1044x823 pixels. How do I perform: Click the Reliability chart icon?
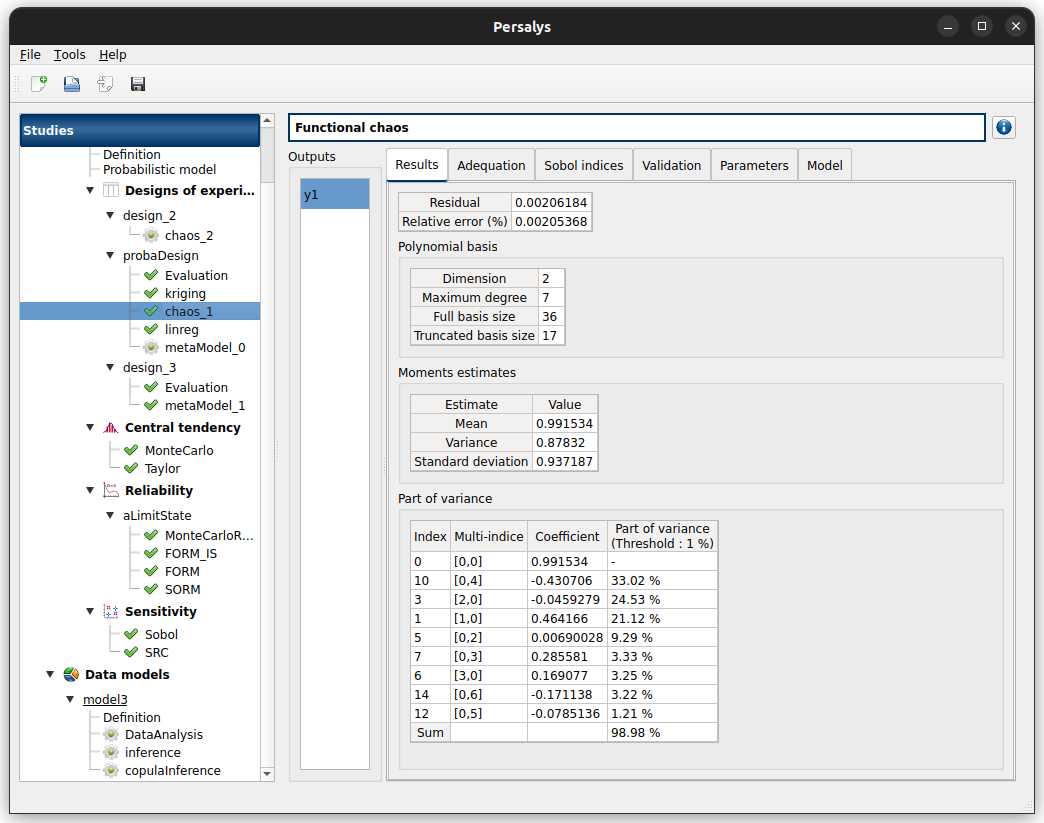[111, 491]
